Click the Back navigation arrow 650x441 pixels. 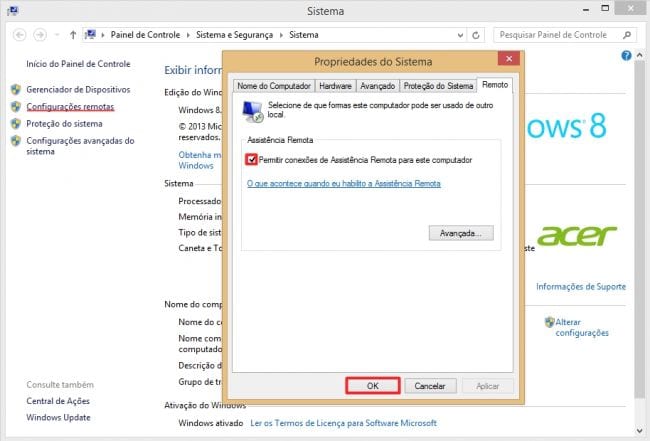coord(19,35)
